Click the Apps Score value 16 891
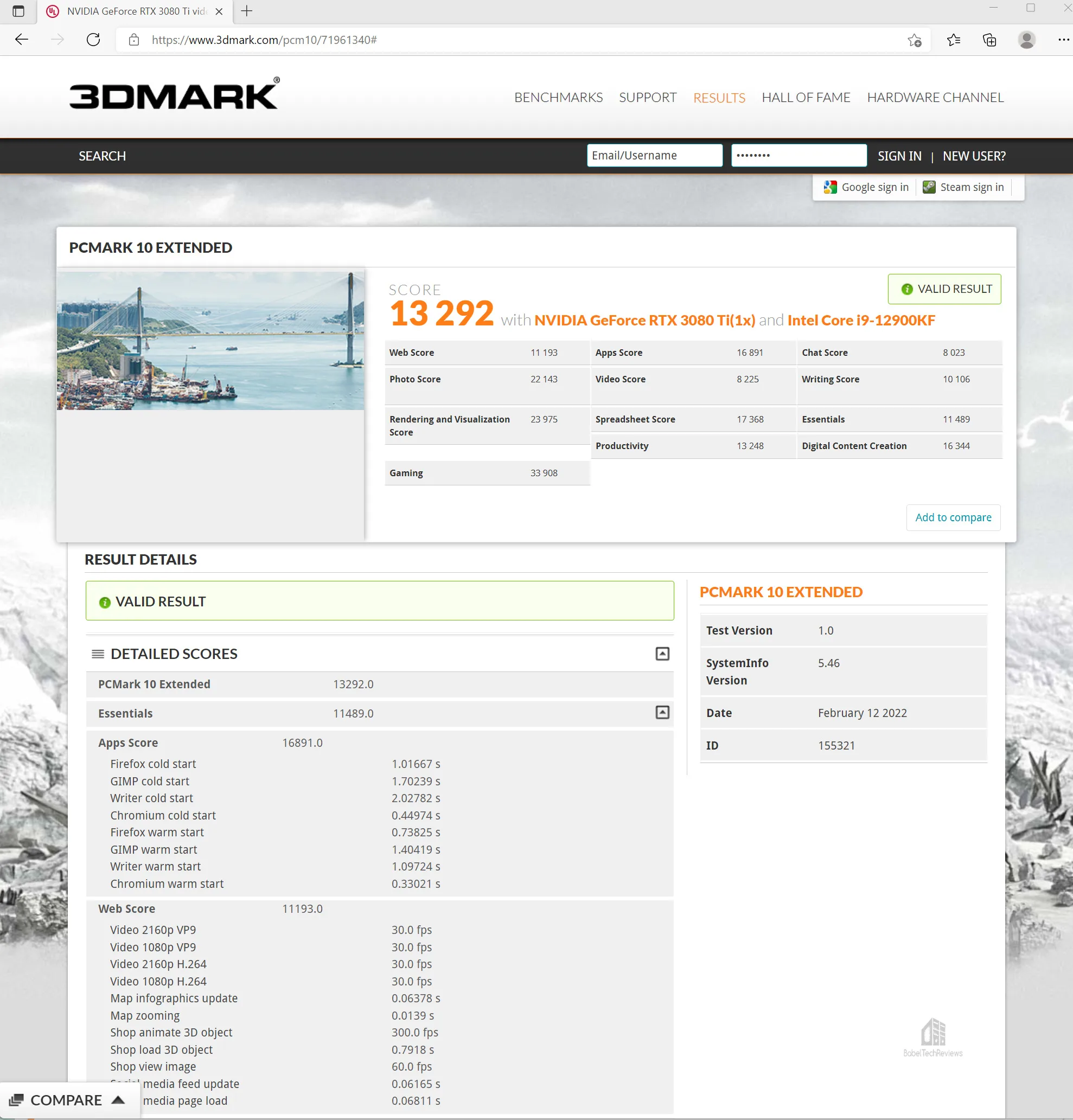Viewport: 1073px width, 1120px height. (x=750, y=353)
